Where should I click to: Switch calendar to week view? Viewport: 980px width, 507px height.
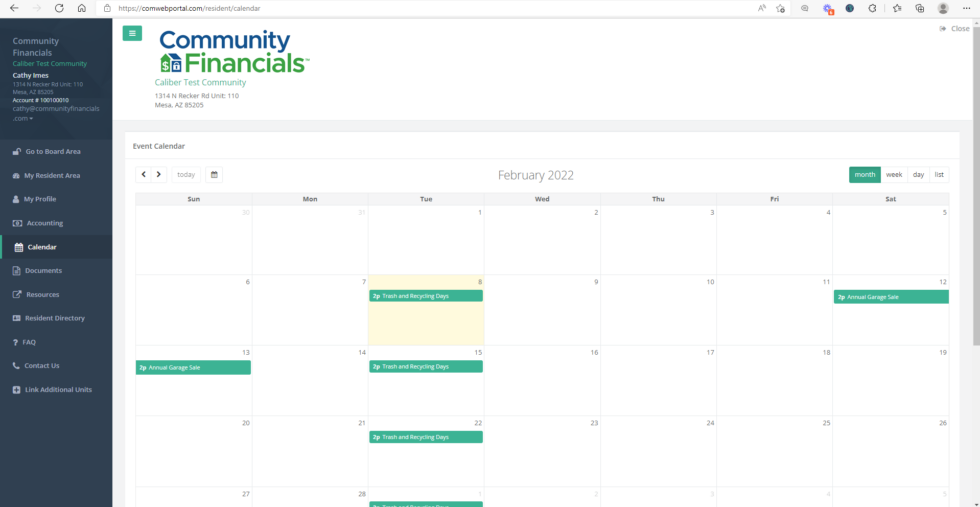(x=894, y=175)
